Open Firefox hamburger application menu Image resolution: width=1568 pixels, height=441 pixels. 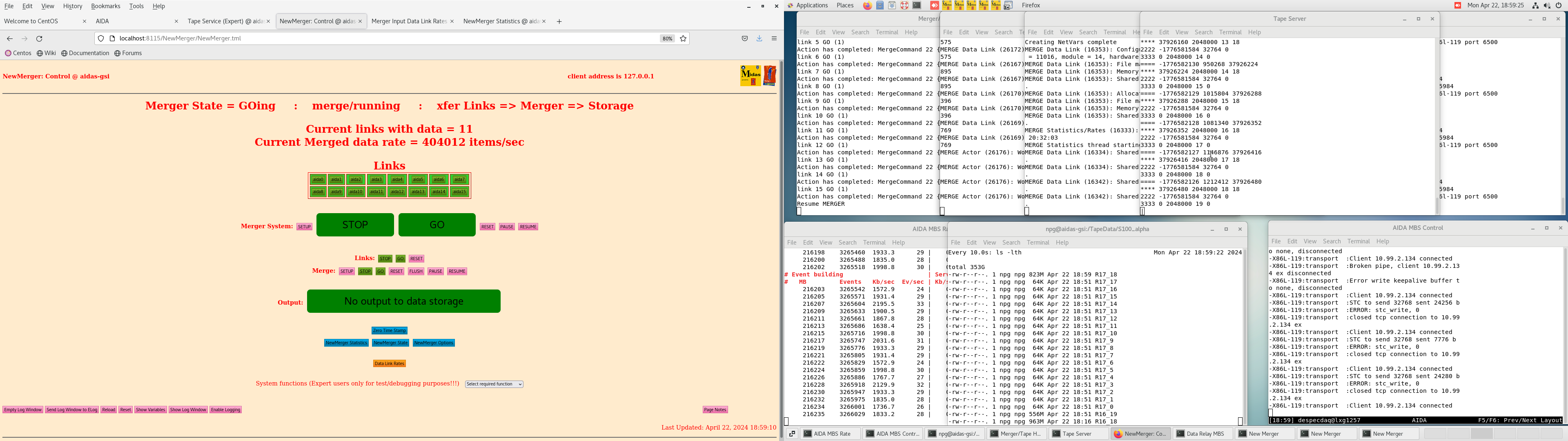click(x=774, y=38)
